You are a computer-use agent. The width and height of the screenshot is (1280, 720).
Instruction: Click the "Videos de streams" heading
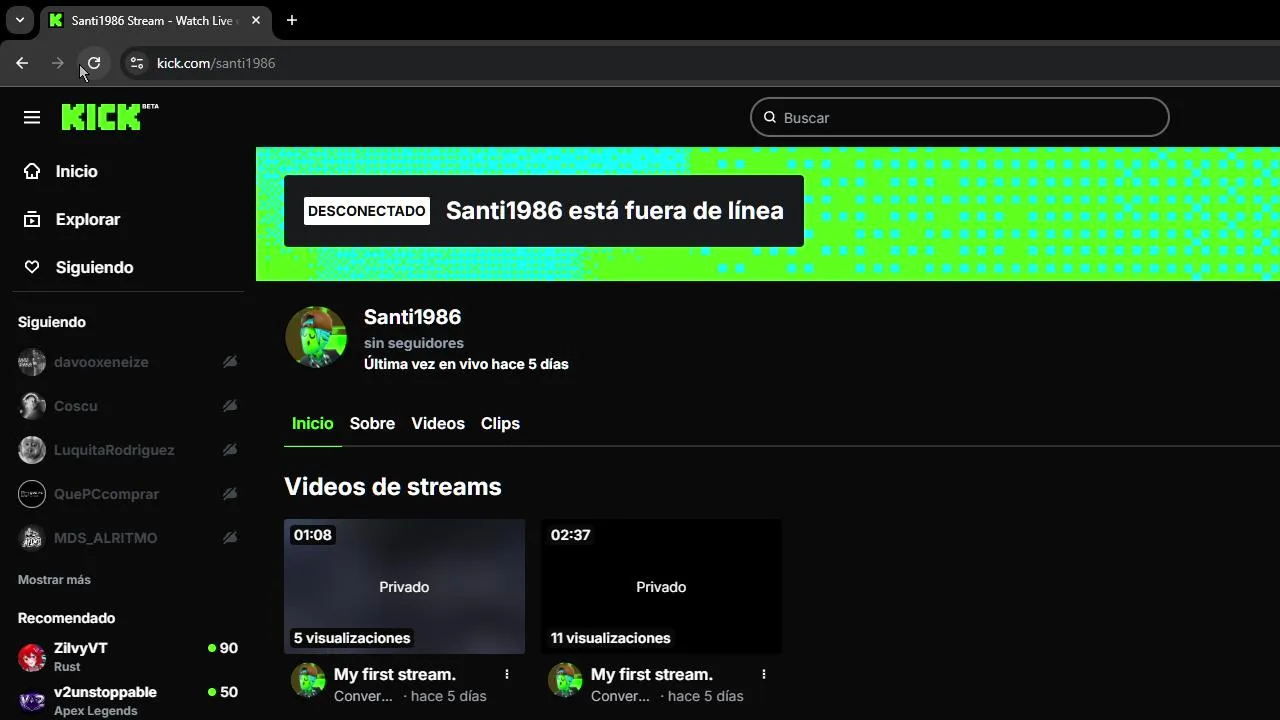point(393,487)
